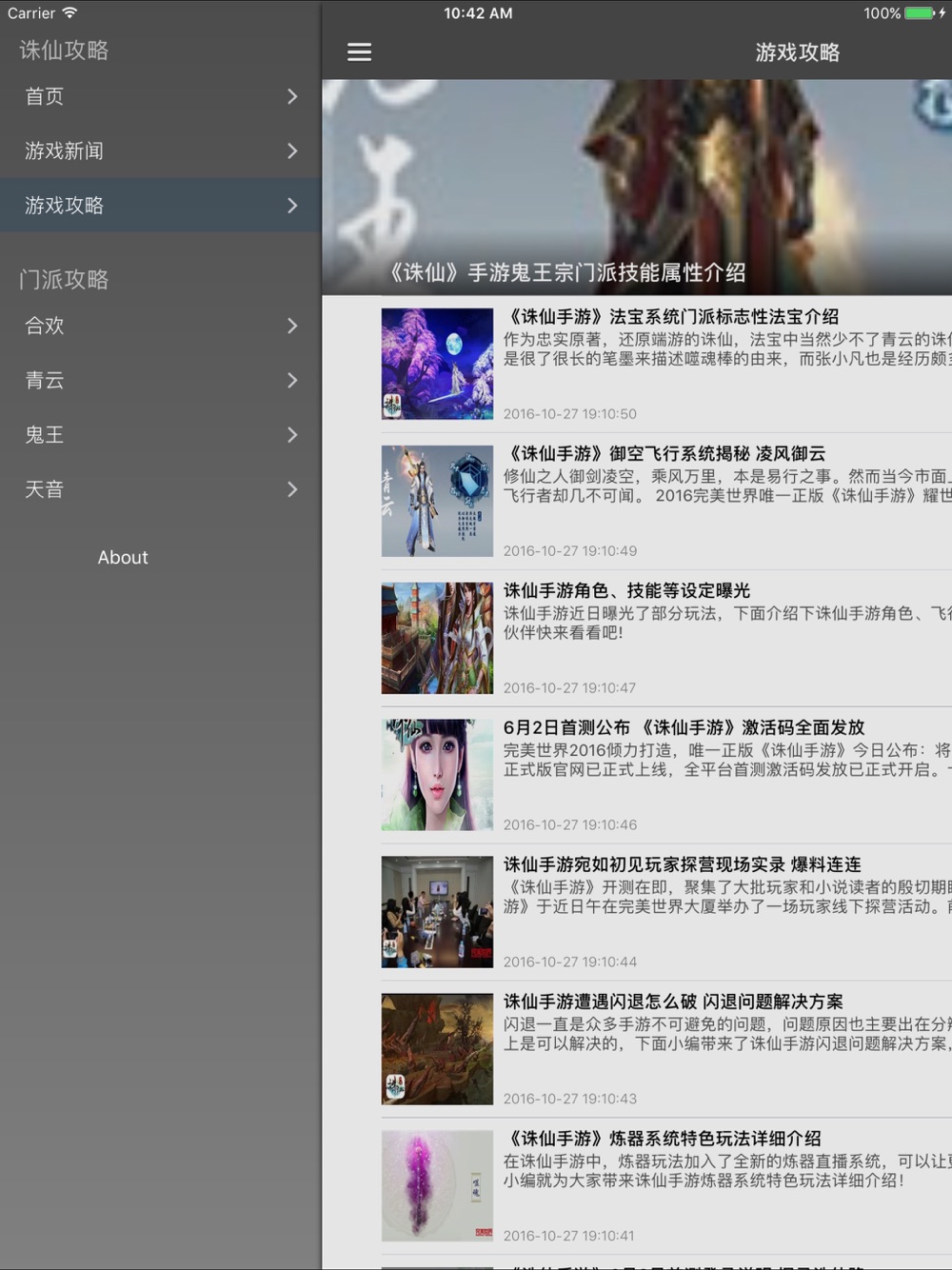Read article 6月2日首测公布 激活码全面发放

684,728
